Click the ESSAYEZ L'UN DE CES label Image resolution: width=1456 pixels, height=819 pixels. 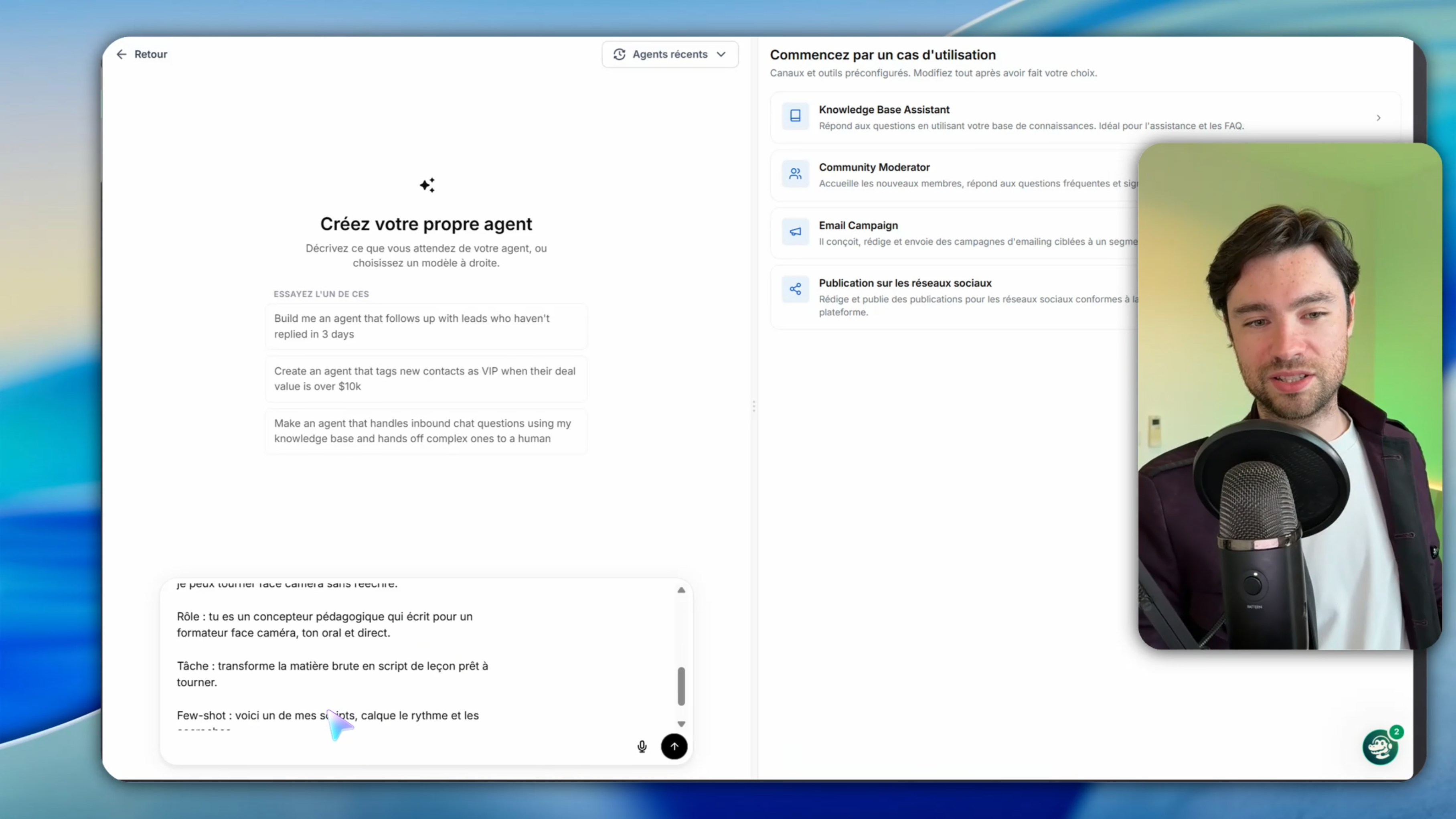coord(321,294)
